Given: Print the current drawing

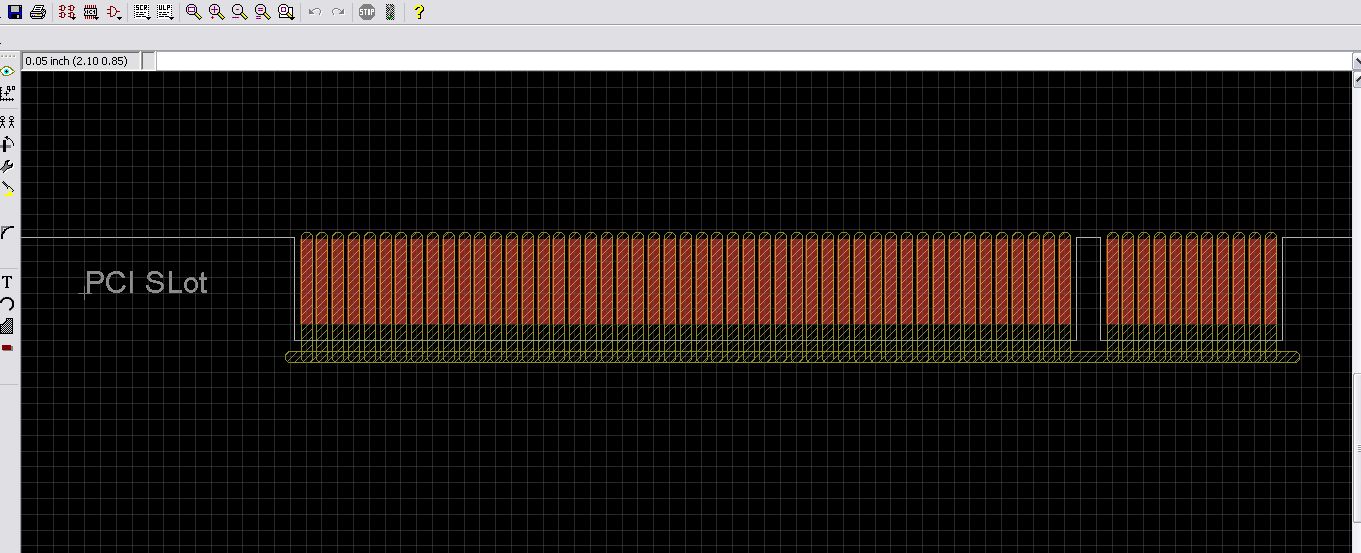Looking at the screenshot, I should (37, 12).
